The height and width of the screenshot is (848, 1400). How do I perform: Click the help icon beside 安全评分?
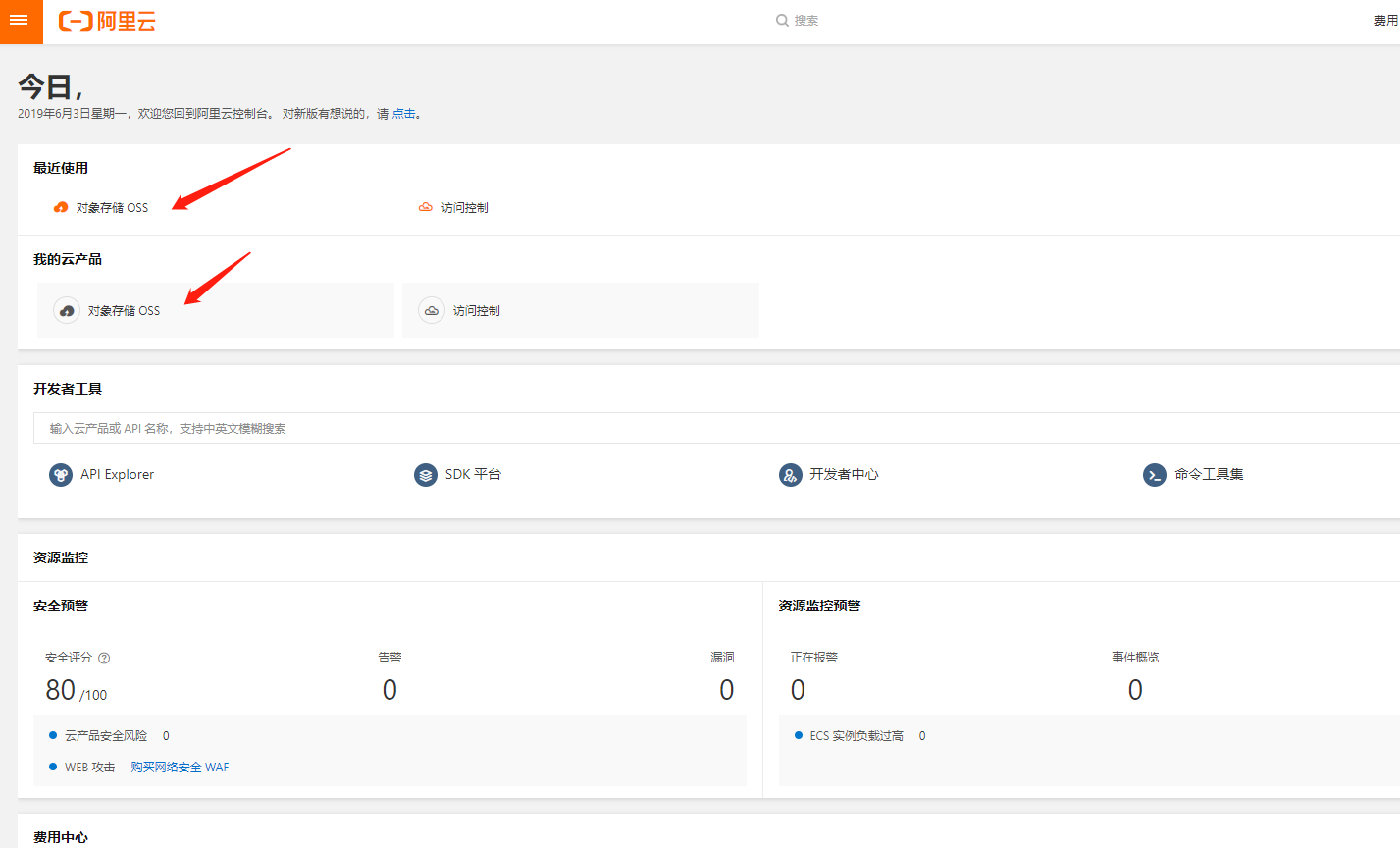[x=105, y=659]
